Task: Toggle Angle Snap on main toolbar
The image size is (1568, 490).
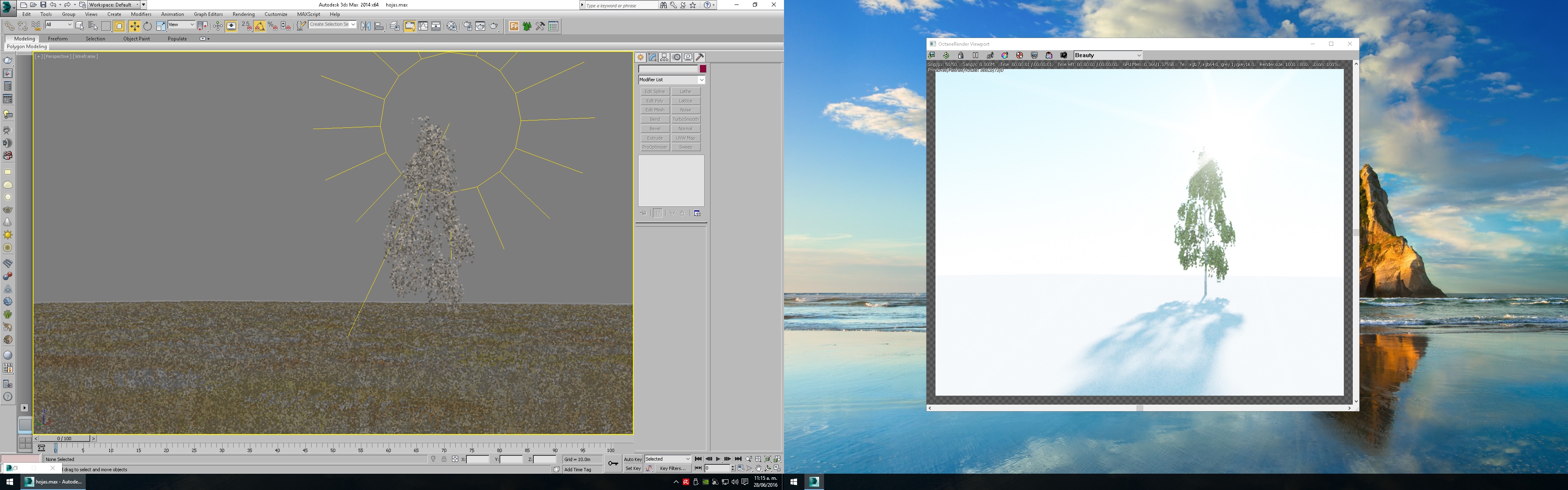Action: [x=260, y=26]
